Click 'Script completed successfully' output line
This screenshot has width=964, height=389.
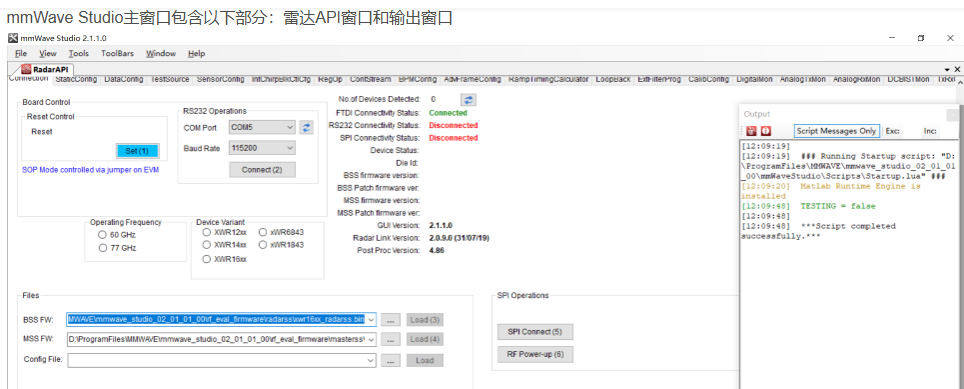[x=818, y=231]
